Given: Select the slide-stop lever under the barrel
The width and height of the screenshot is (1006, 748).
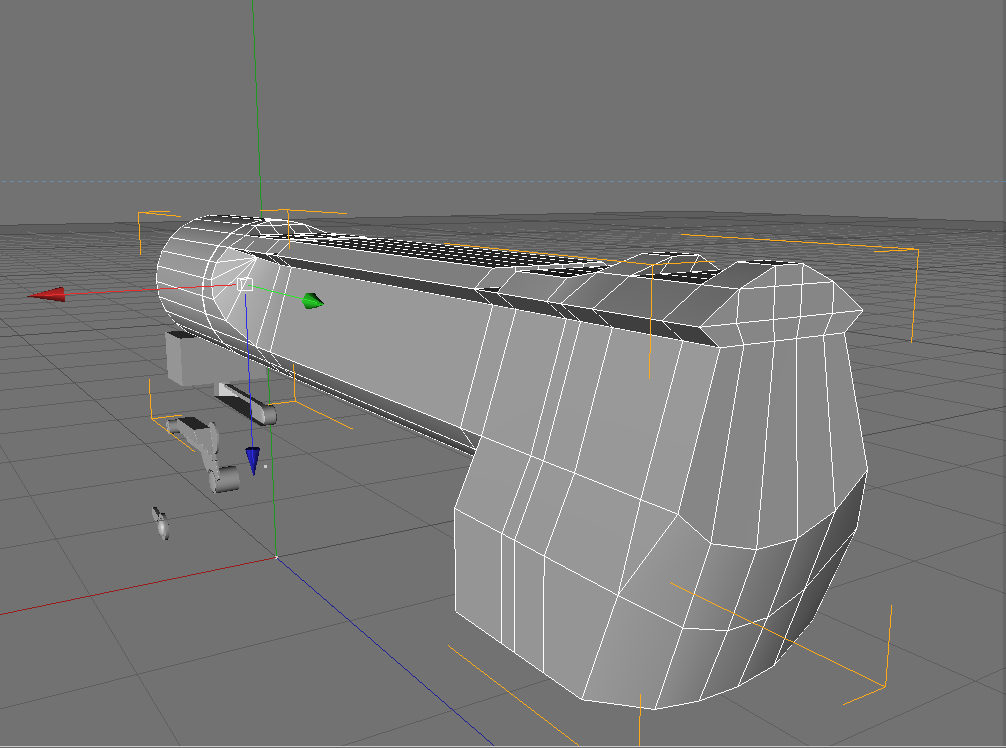Looking at the screenshot, I should (x=247, y=404).
